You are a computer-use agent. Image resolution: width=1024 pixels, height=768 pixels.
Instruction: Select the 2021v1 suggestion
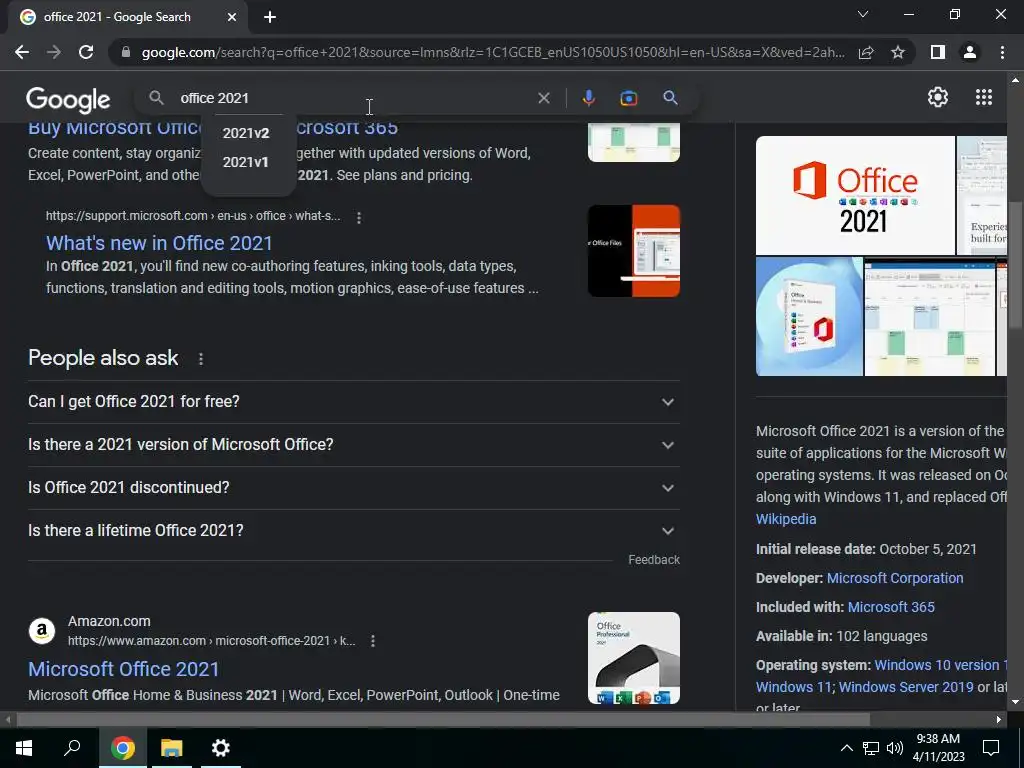coord(246,162)
